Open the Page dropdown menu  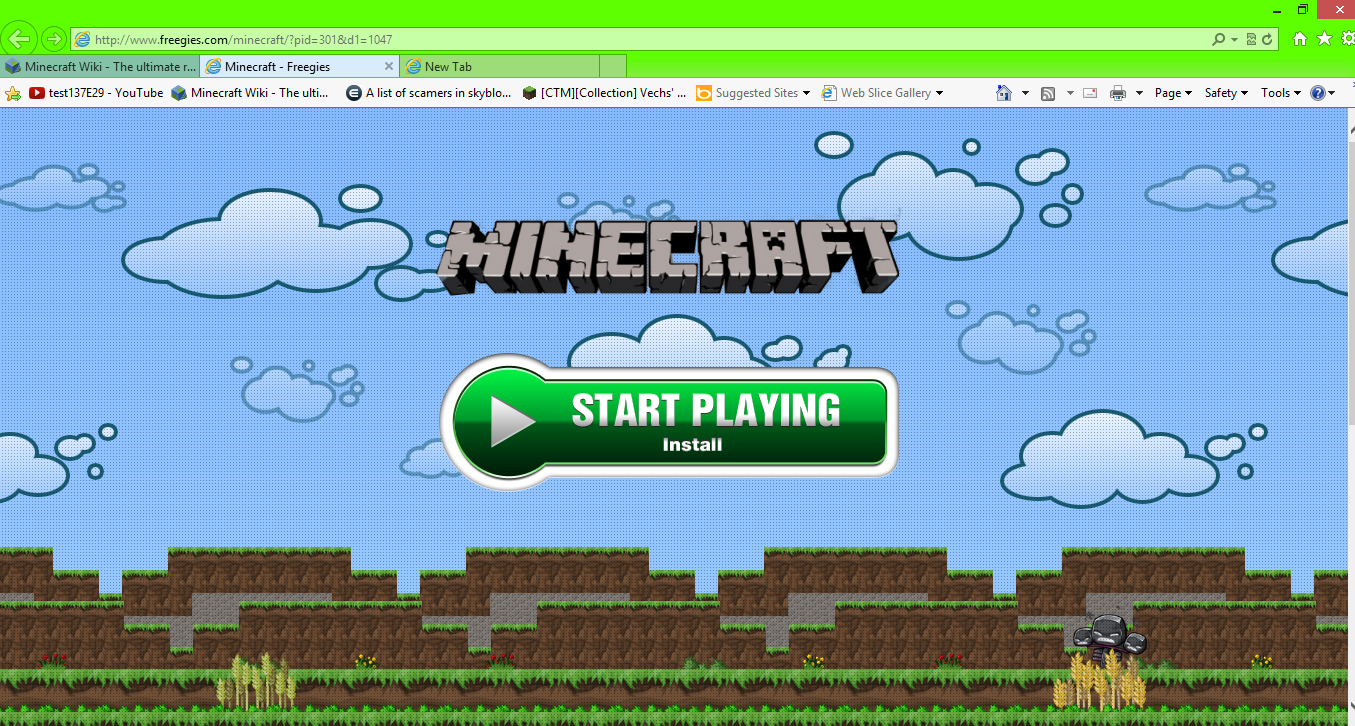click(x=1173, y=93)
